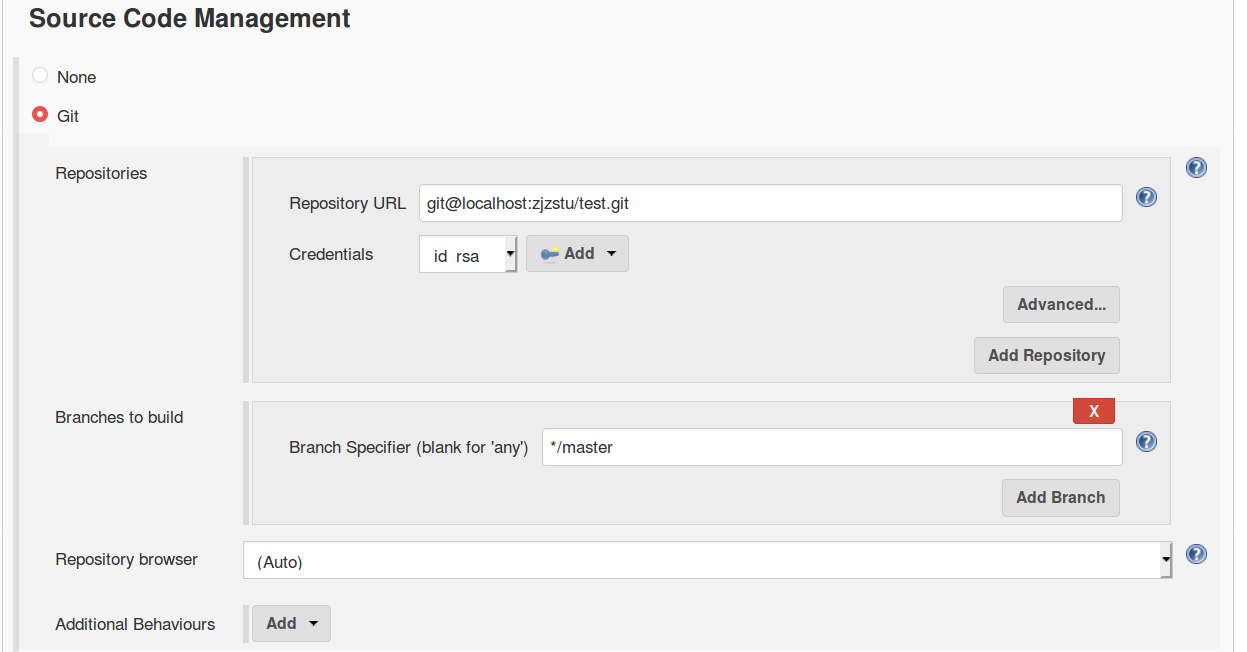Select the Git radio option
The width and height of the screenshot is (1247, 652).
click(40, 115)
